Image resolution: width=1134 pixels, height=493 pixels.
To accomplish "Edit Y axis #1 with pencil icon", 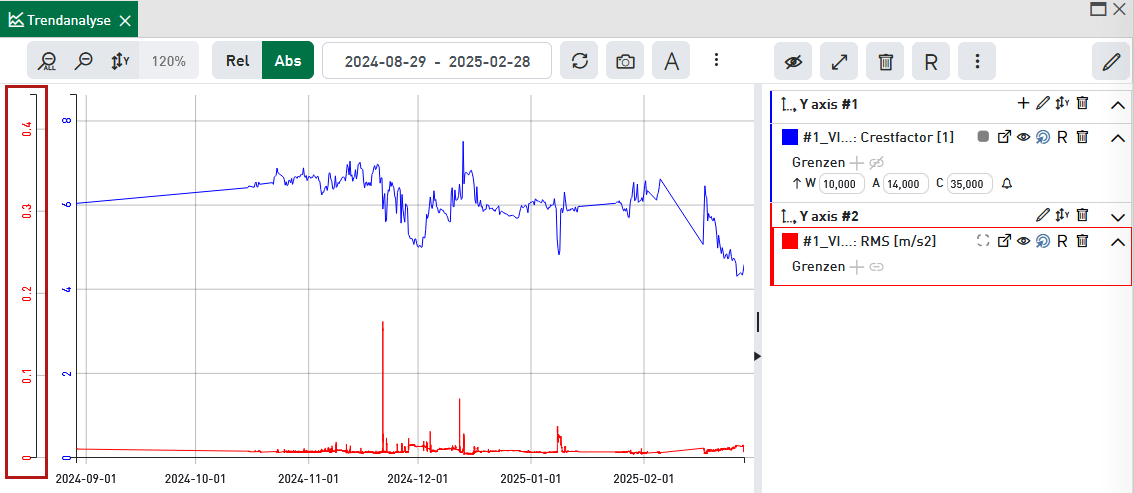I will (x=1042, y=103).
